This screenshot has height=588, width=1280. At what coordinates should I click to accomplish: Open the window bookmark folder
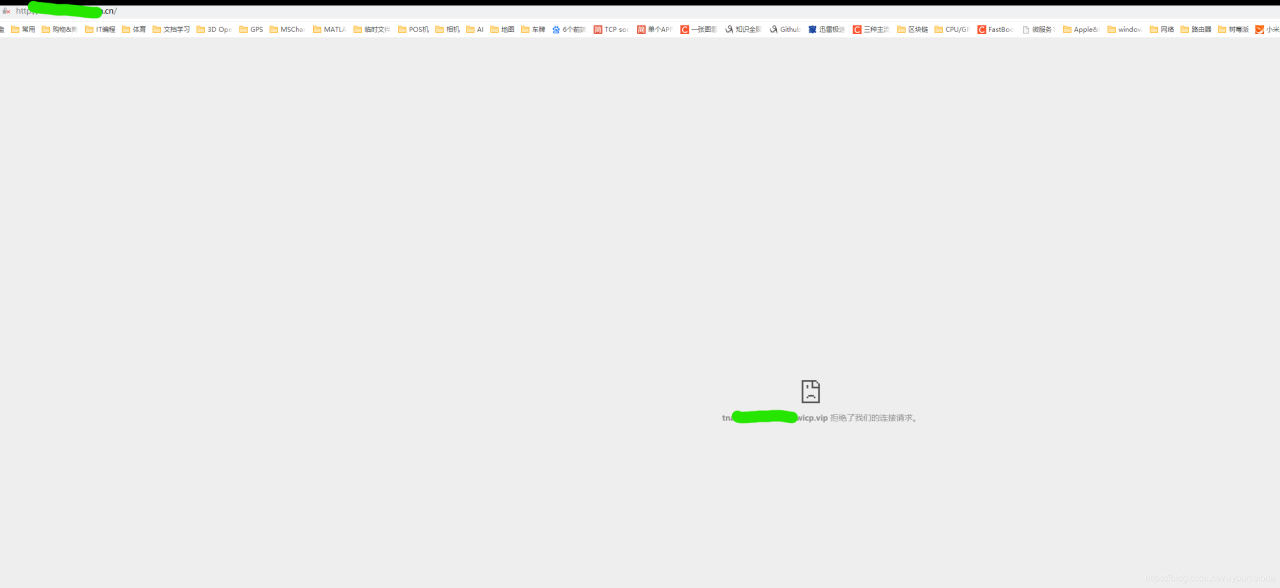(x=1125, y=30)
